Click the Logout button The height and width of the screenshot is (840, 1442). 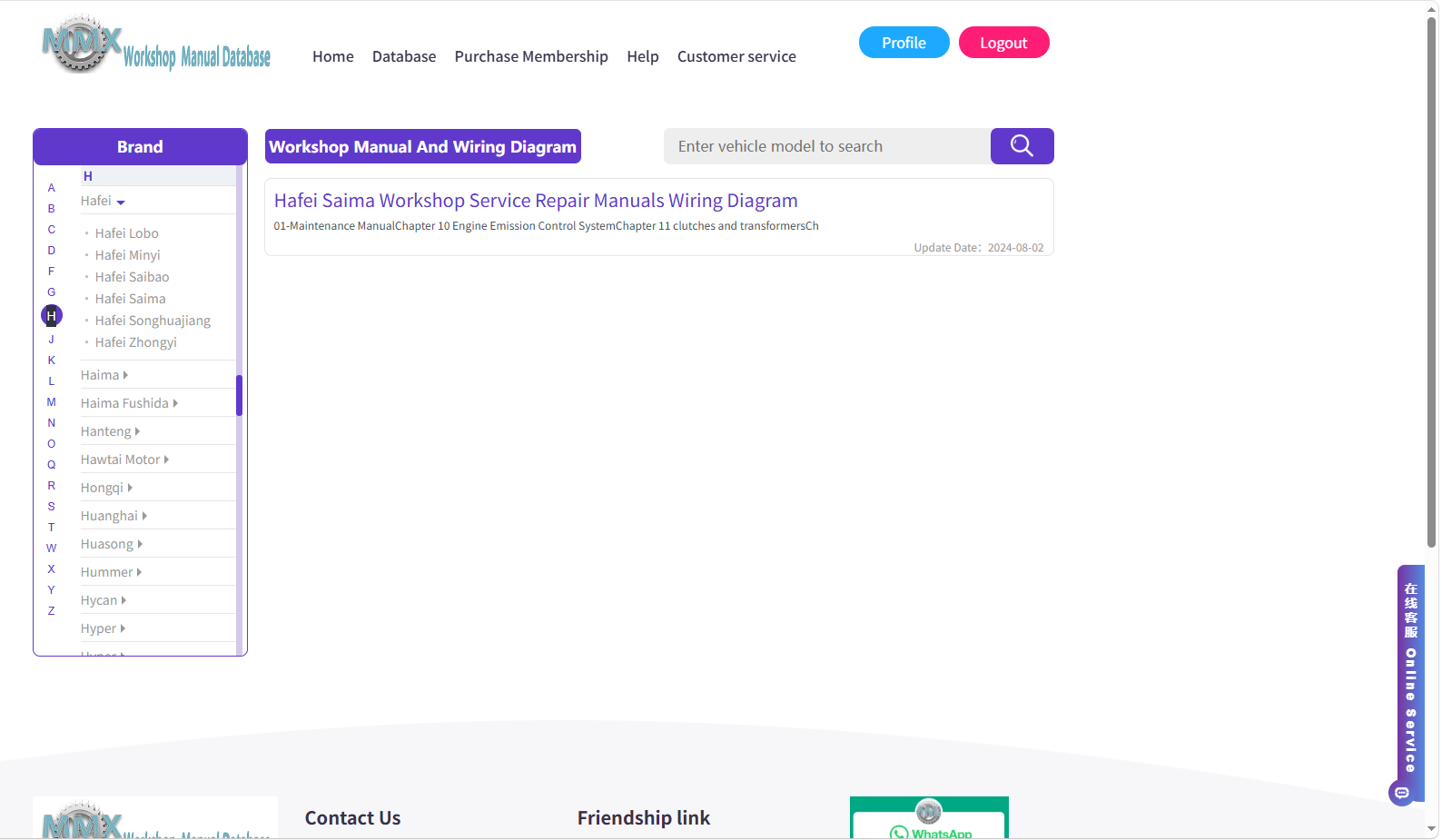click(x=1003, y=43)
